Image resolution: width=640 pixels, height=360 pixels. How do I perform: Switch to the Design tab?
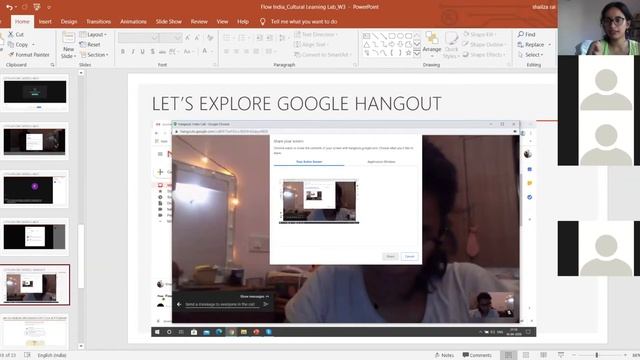(x=69, y=22)
